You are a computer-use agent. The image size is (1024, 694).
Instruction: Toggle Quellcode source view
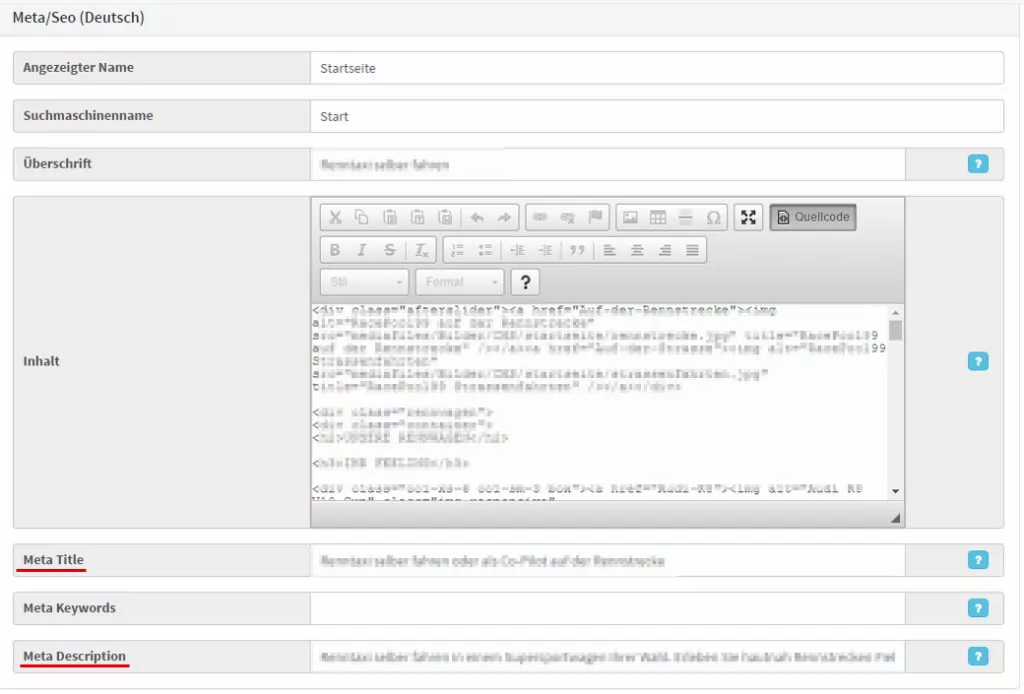pyautogui.click(x=813, y=217)
